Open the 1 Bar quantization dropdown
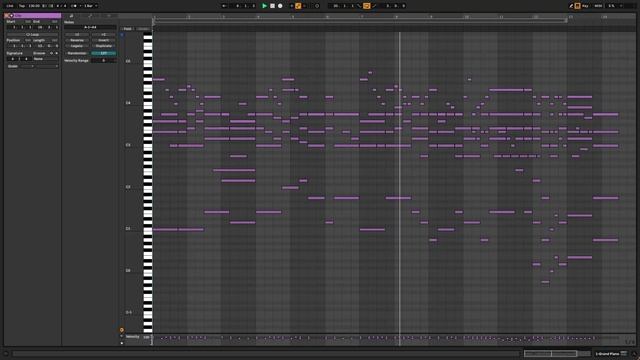640x360 pixels. (x=91, y=6)
